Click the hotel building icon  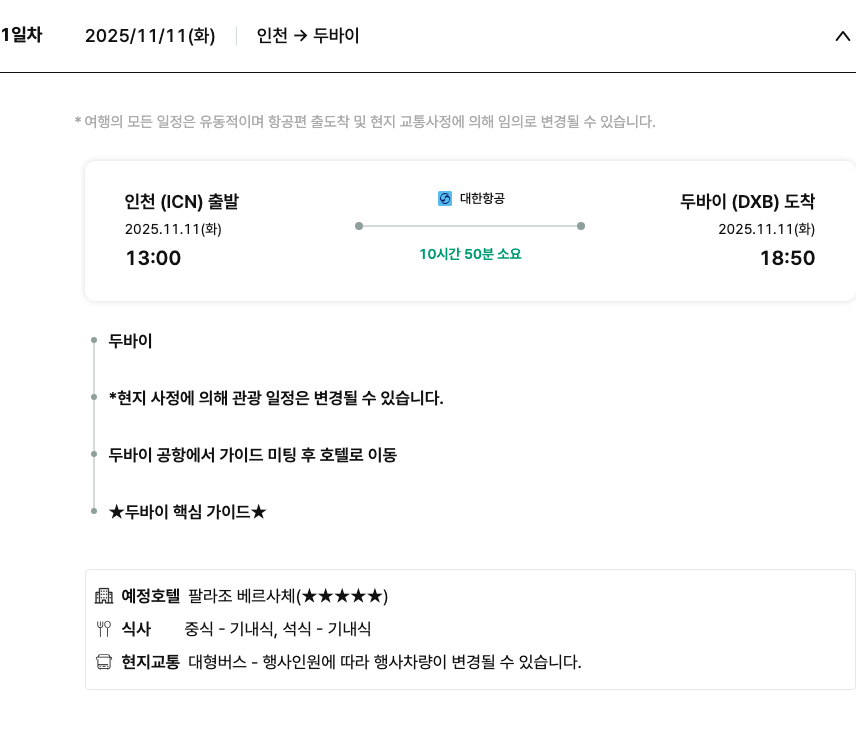click(104, 596)
